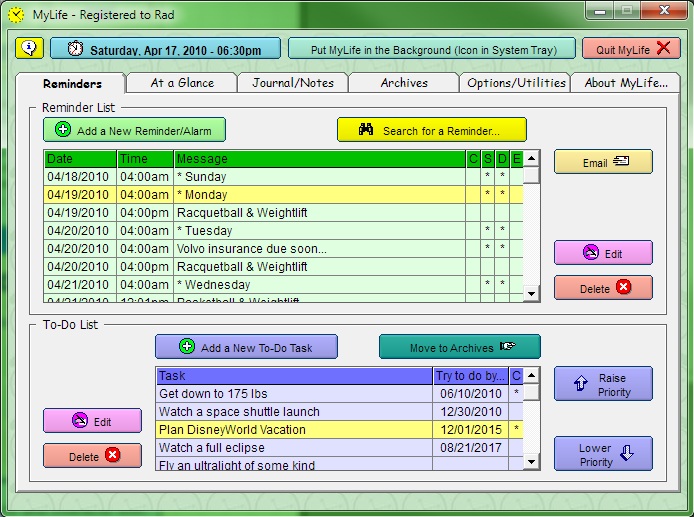Viewport: 694px width, 517px height.
Task: Open Search for a Reminder binoculars button
Action: [431, 130]
